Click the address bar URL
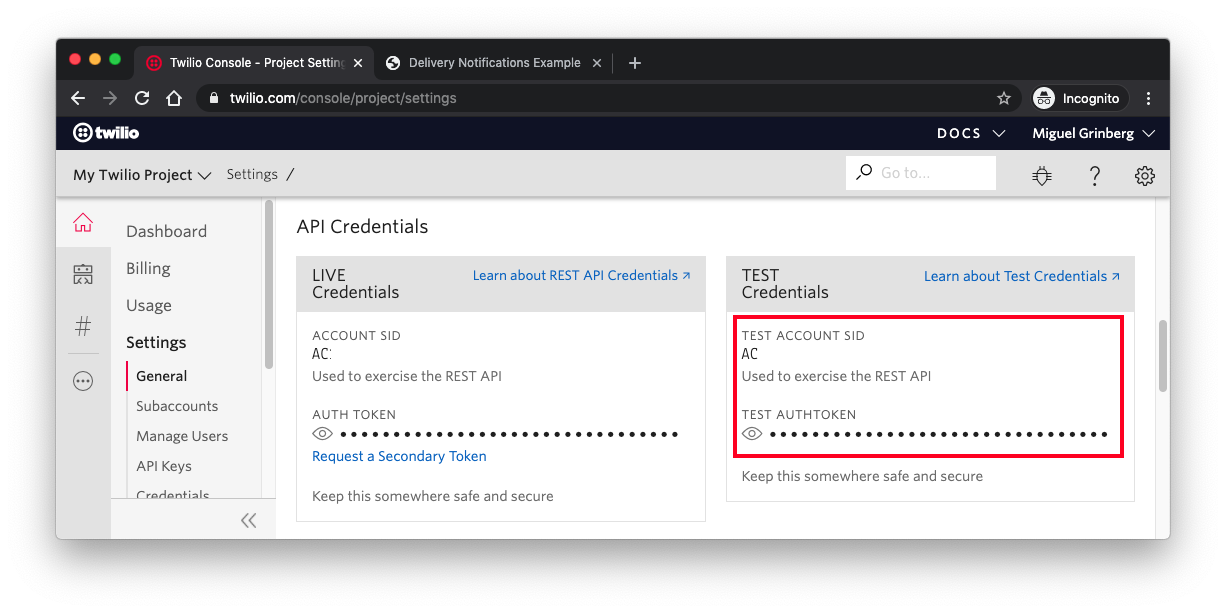The image size is (1226, 613). click(x=343, y=98)
